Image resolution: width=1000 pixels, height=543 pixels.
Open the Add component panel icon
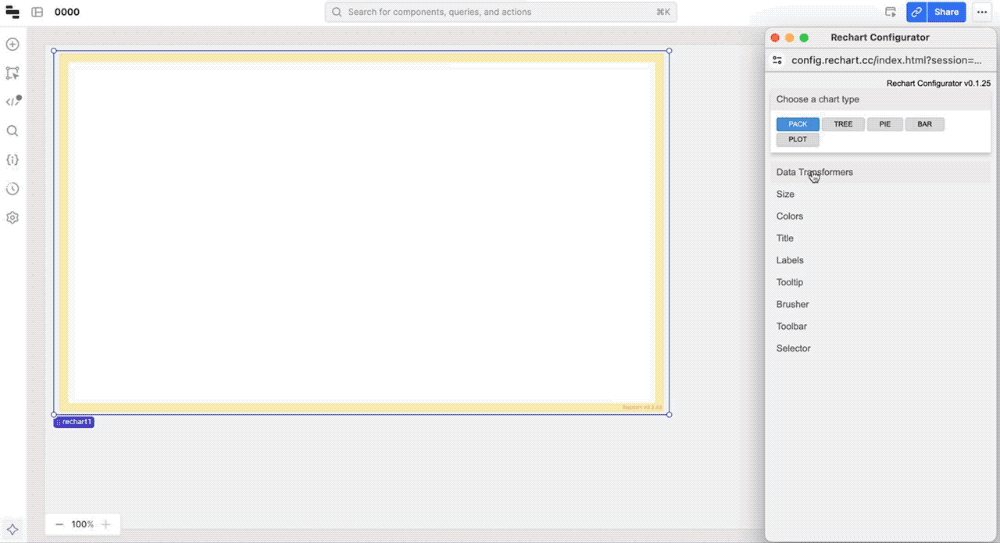click(x=13, y=45)
